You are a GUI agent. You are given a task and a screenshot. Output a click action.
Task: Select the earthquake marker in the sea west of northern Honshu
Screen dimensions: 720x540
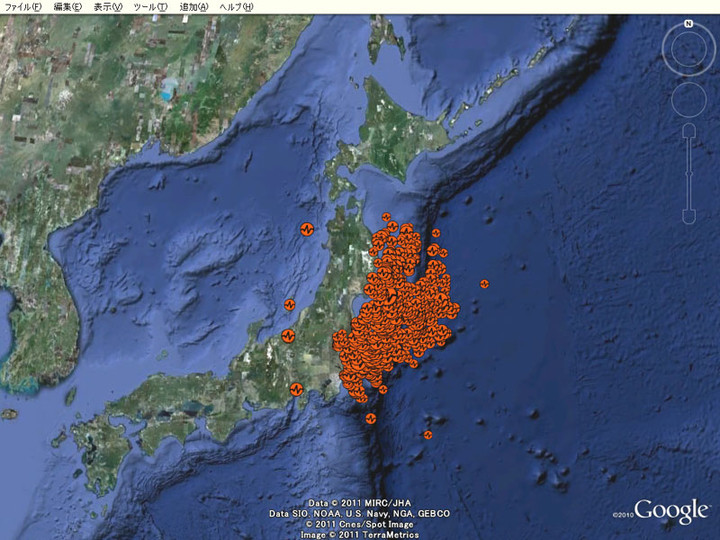307,229
